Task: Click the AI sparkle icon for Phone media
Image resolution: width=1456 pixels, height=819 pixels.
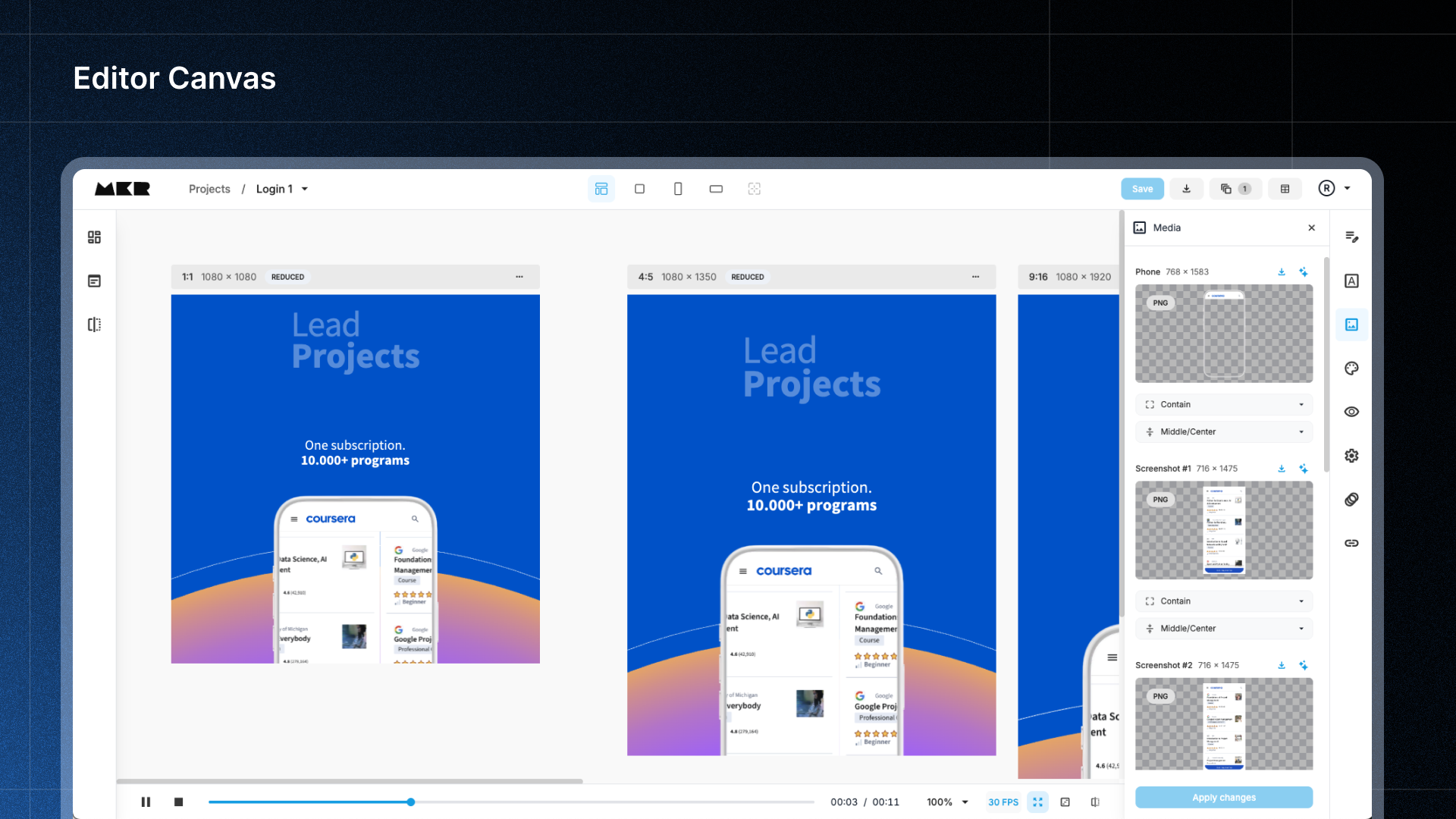Action: click(x=1303, y=271)
